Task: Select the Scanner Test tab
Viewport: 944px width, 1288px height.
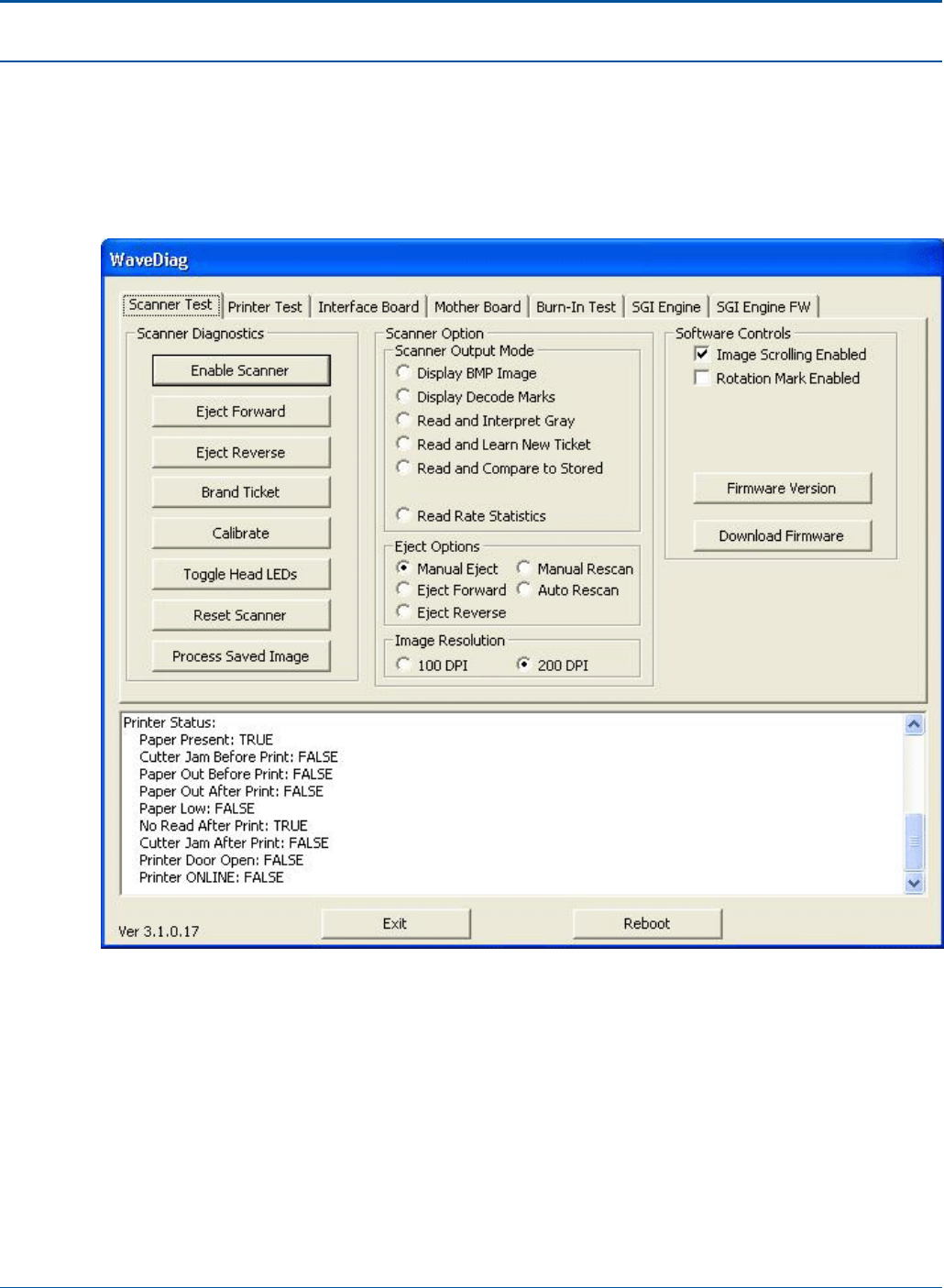Action: pyautogui.click(x=170, y=304)
